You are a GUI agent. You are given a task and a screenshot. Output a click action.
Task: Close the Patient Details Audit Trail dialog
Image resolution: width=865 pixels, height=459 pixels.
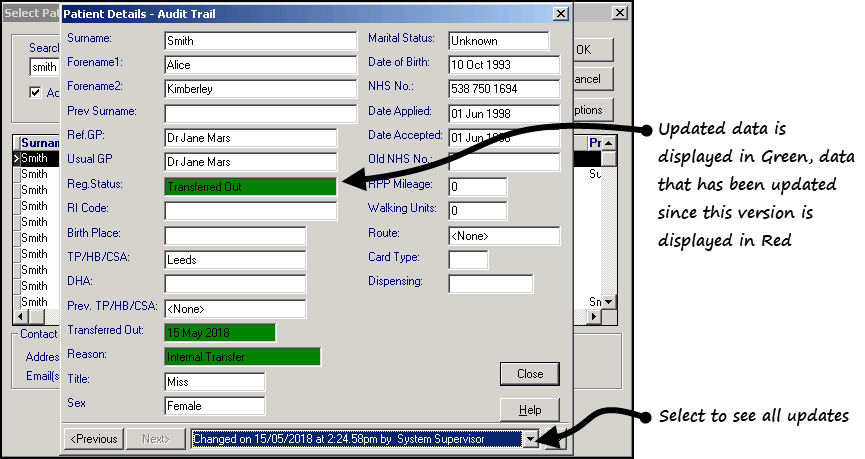click(x=561, y=14)
